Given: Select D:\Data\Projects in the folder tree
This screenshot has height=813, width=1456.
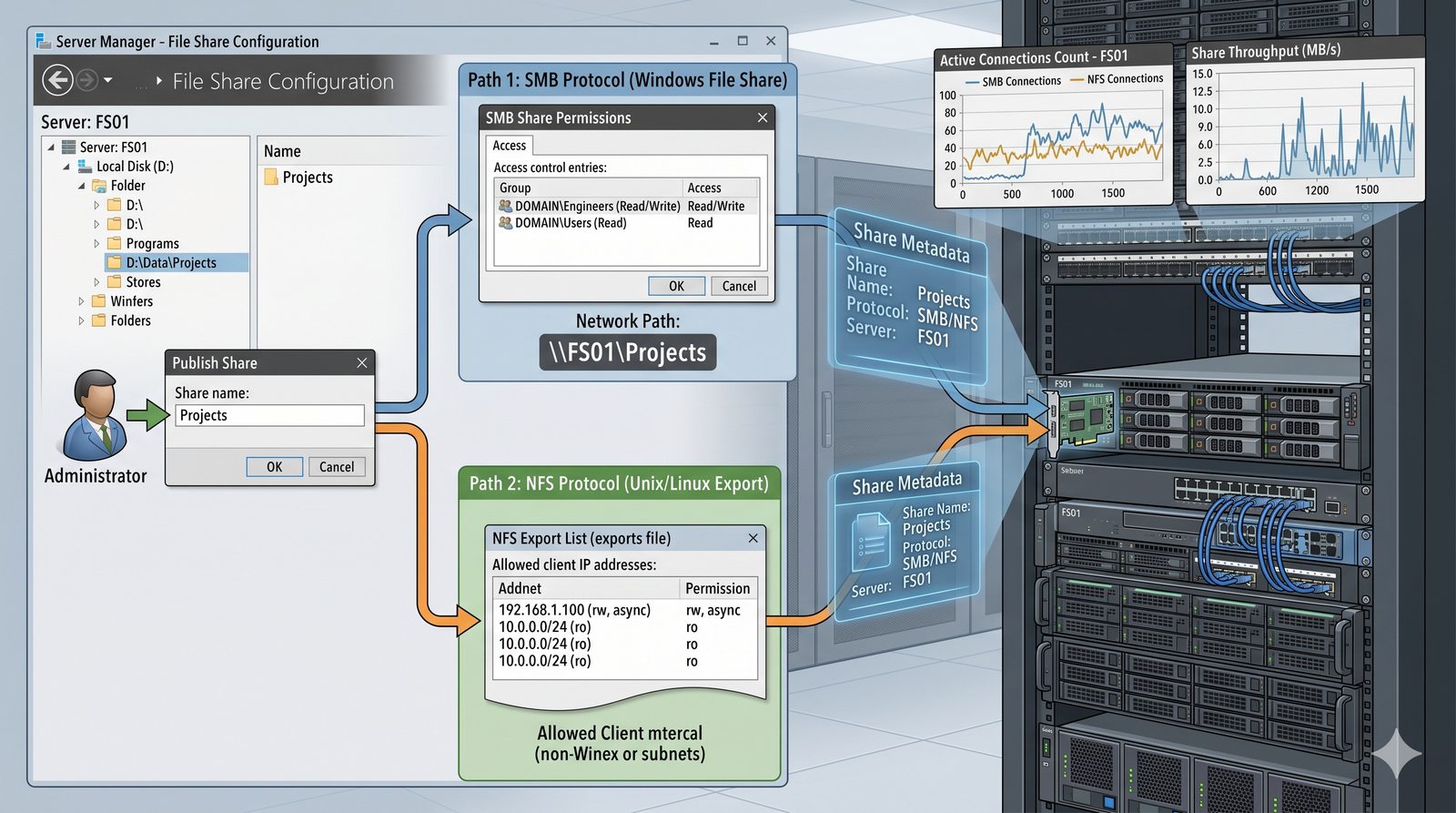Looking at the screenshot, I should (170, 263).
